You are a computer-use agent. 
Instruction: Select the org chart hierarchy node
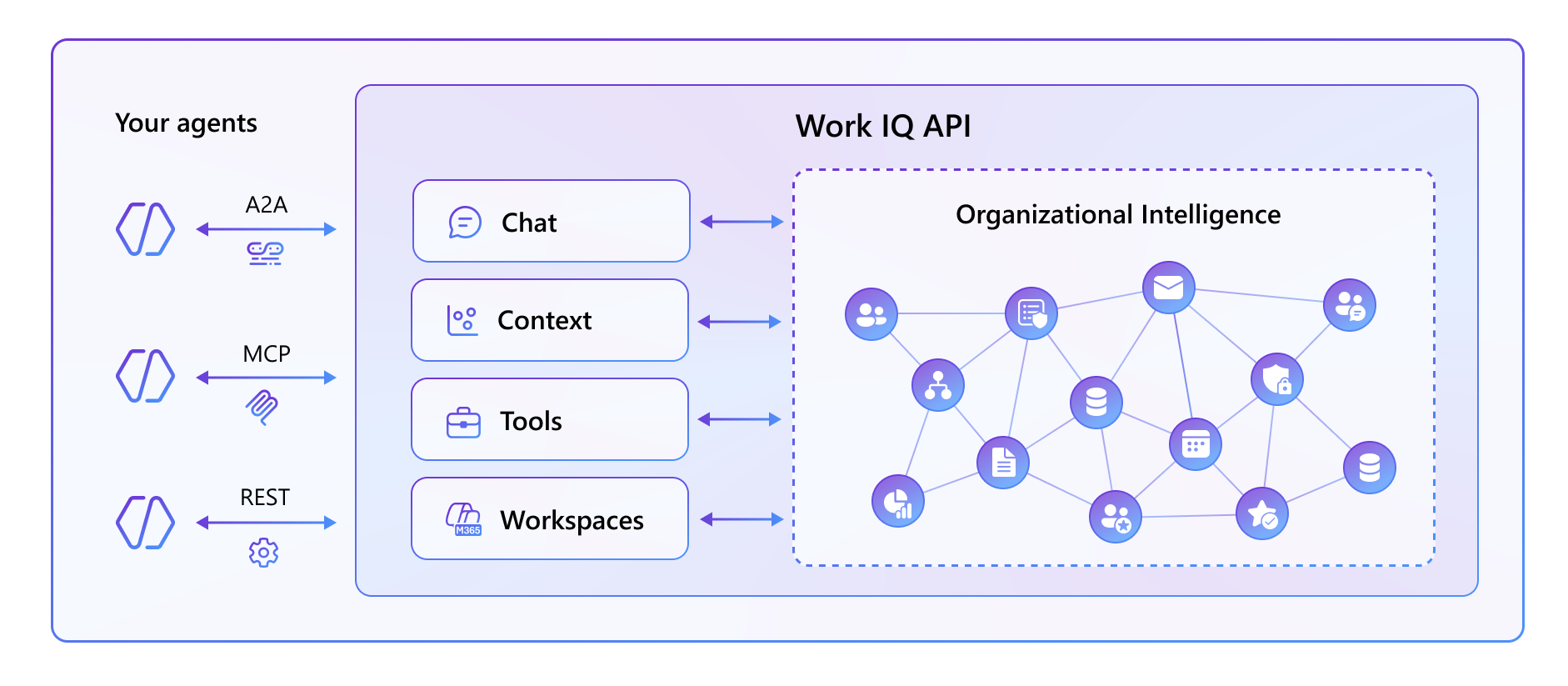tap(938, 385)
